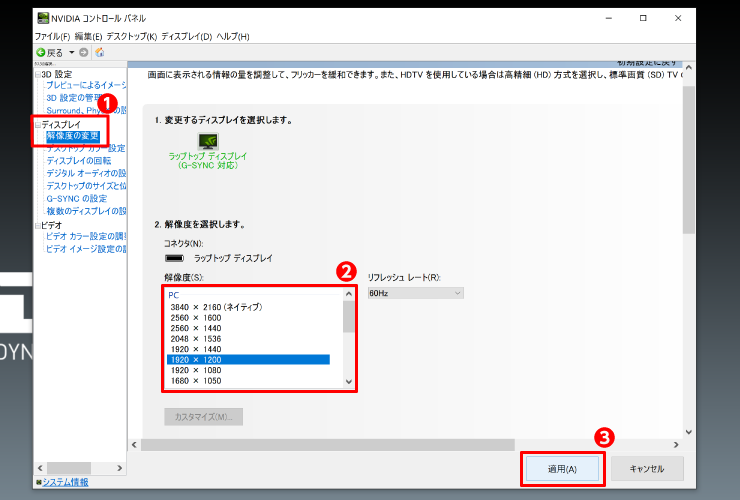Screen dimensions: 740x500
Task: Click the resolution list scrollbar thumb
Action: coord(349,316)
